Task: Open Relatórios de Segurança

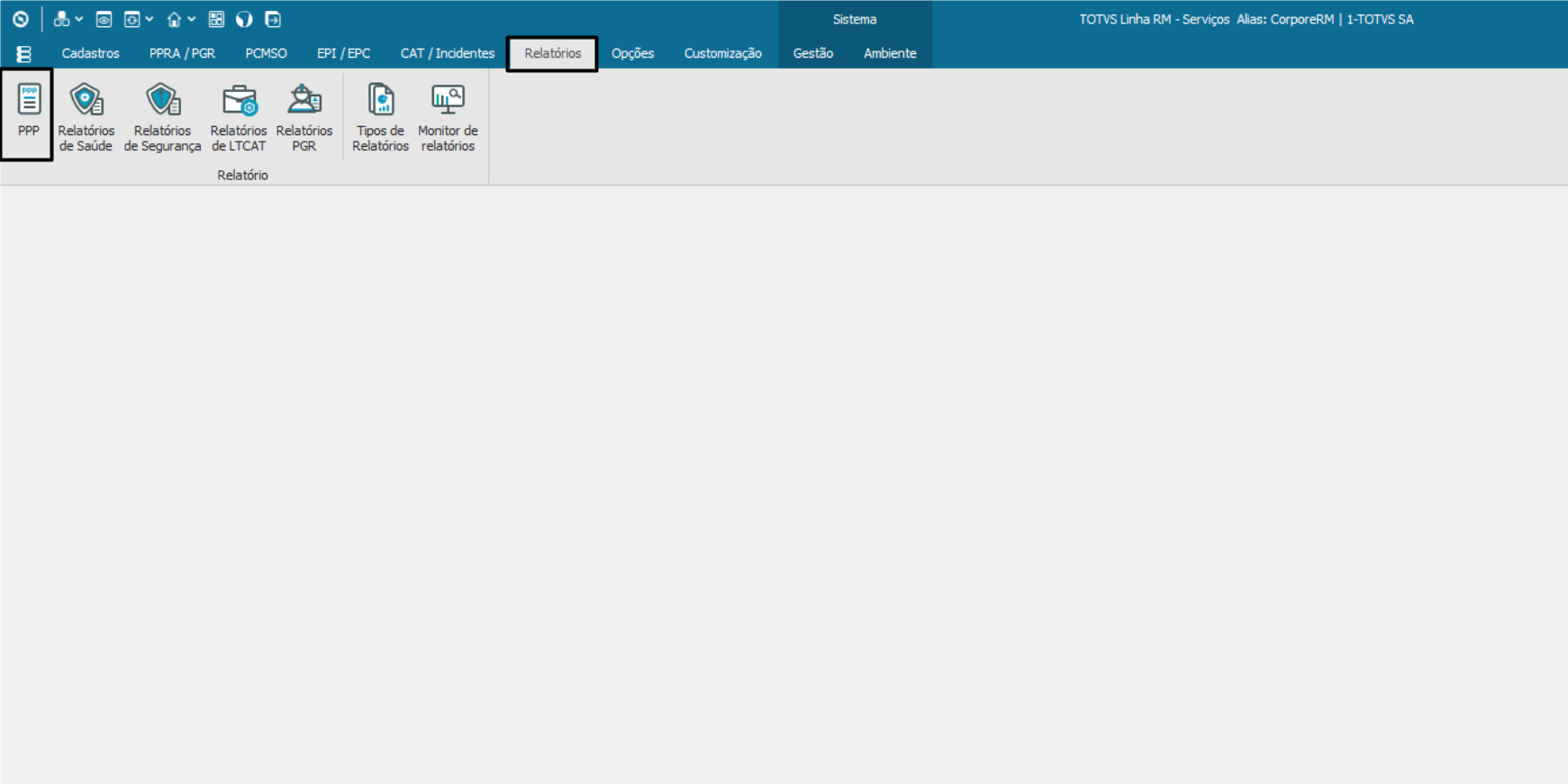Action: (x=162, y=117)
